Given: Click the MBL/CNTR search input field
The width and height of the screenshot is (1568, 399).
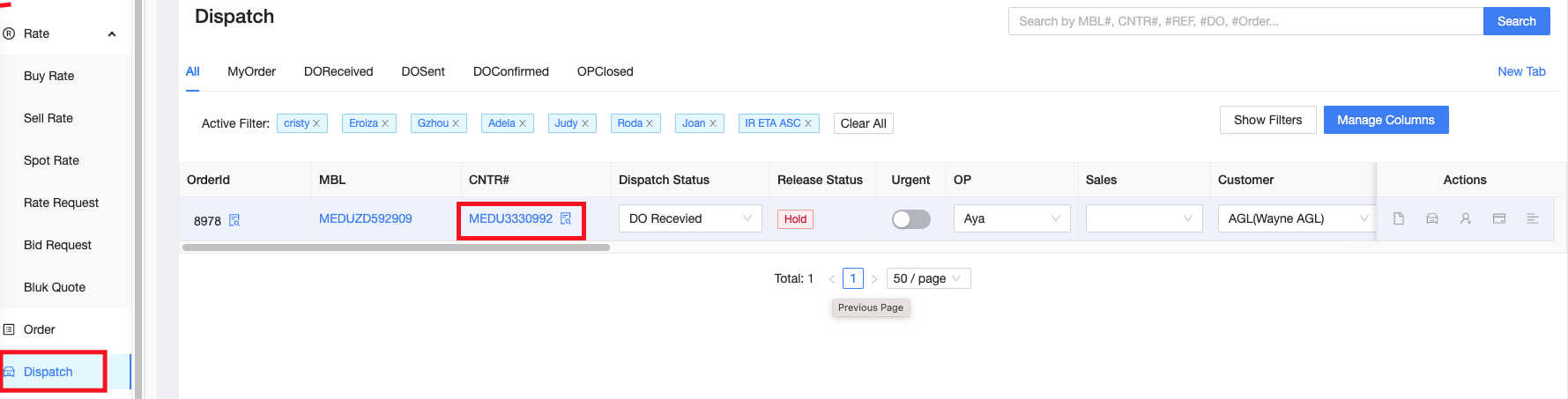Looking at the screenshot, I should (x=1245, y=21).
